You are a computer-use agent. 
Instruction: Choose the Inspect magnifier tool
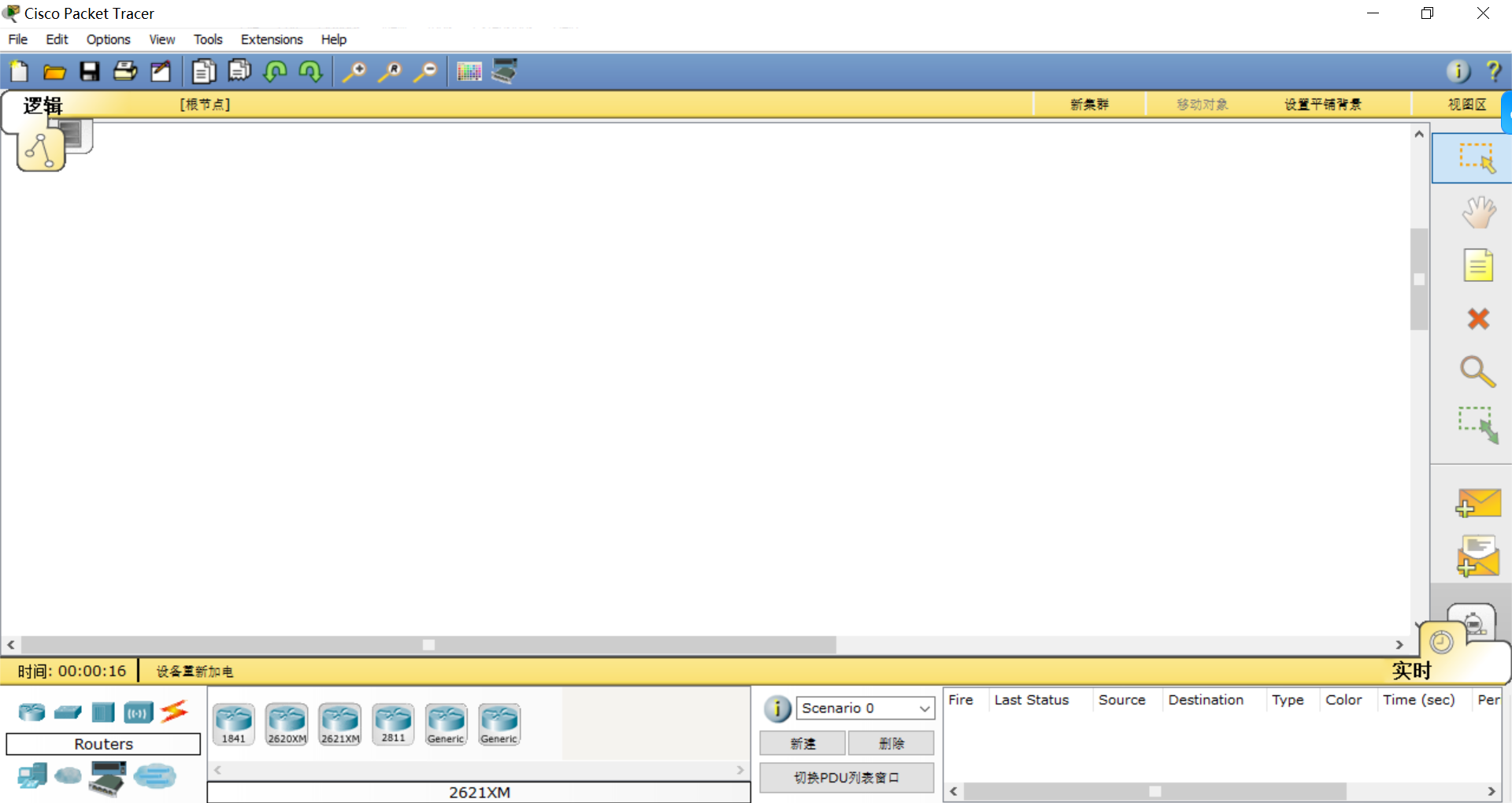1477,371
